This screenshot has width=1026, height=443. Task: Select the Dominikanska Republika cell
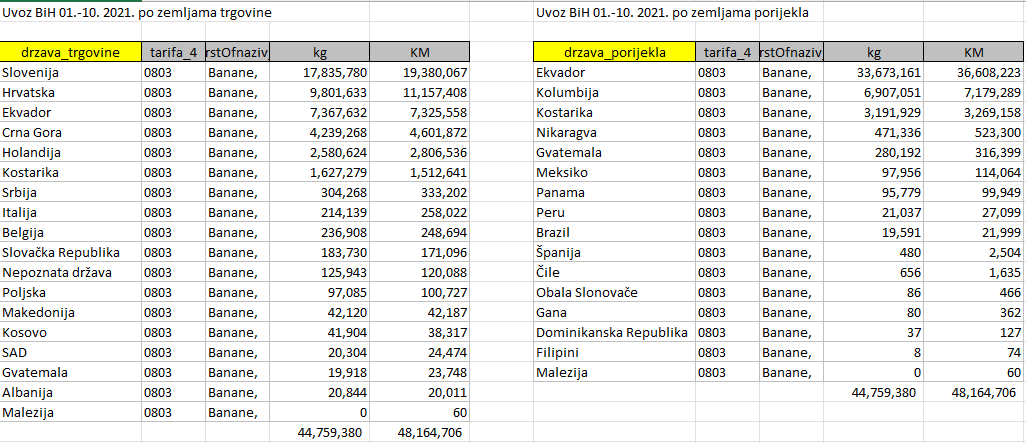point(614,332)
